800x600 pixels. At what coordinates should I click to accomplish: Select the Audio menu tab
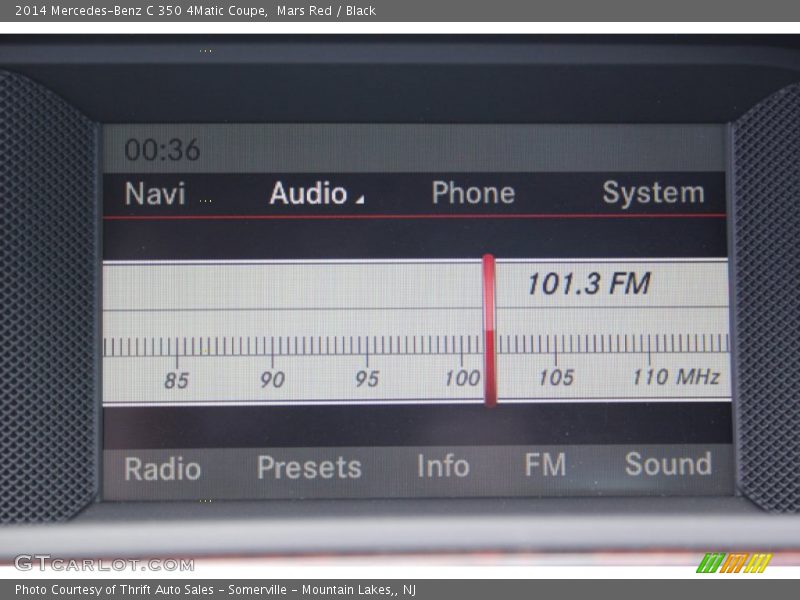coord(308,193)
